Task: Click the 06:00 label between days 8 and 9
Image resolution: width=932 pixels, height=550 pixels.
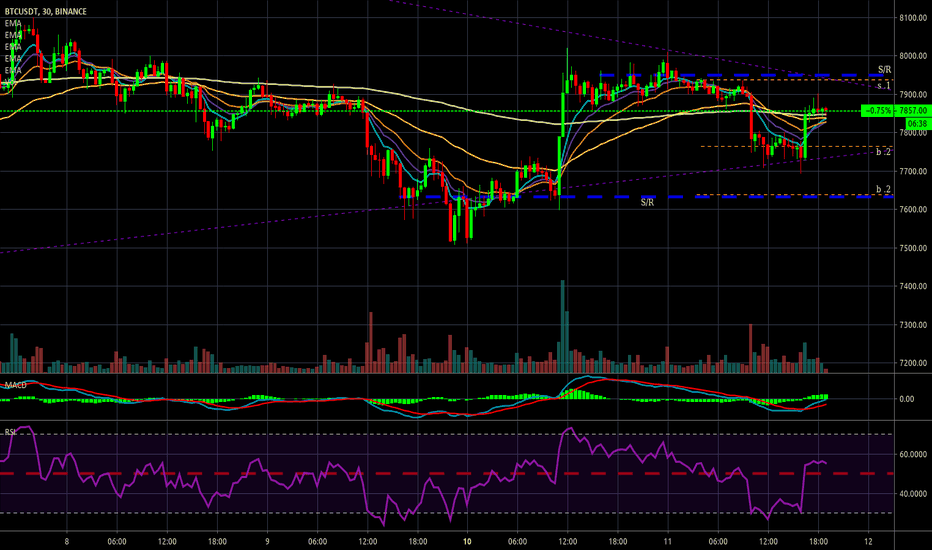Action: pyautogui.click(x=116, y=541)
